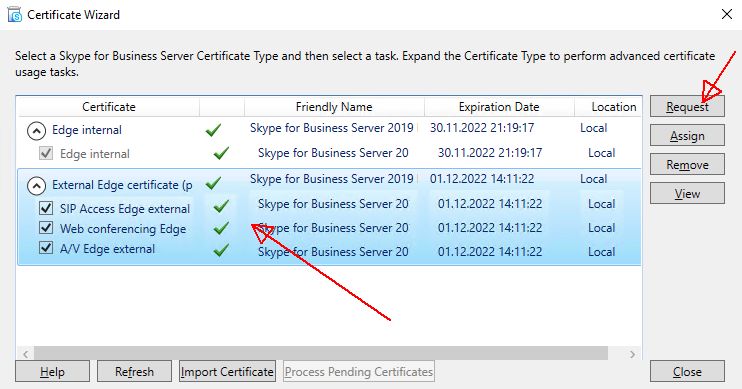
Task: Click Local location in the A/V Edge external row
Action: click(x=601, y=252)
